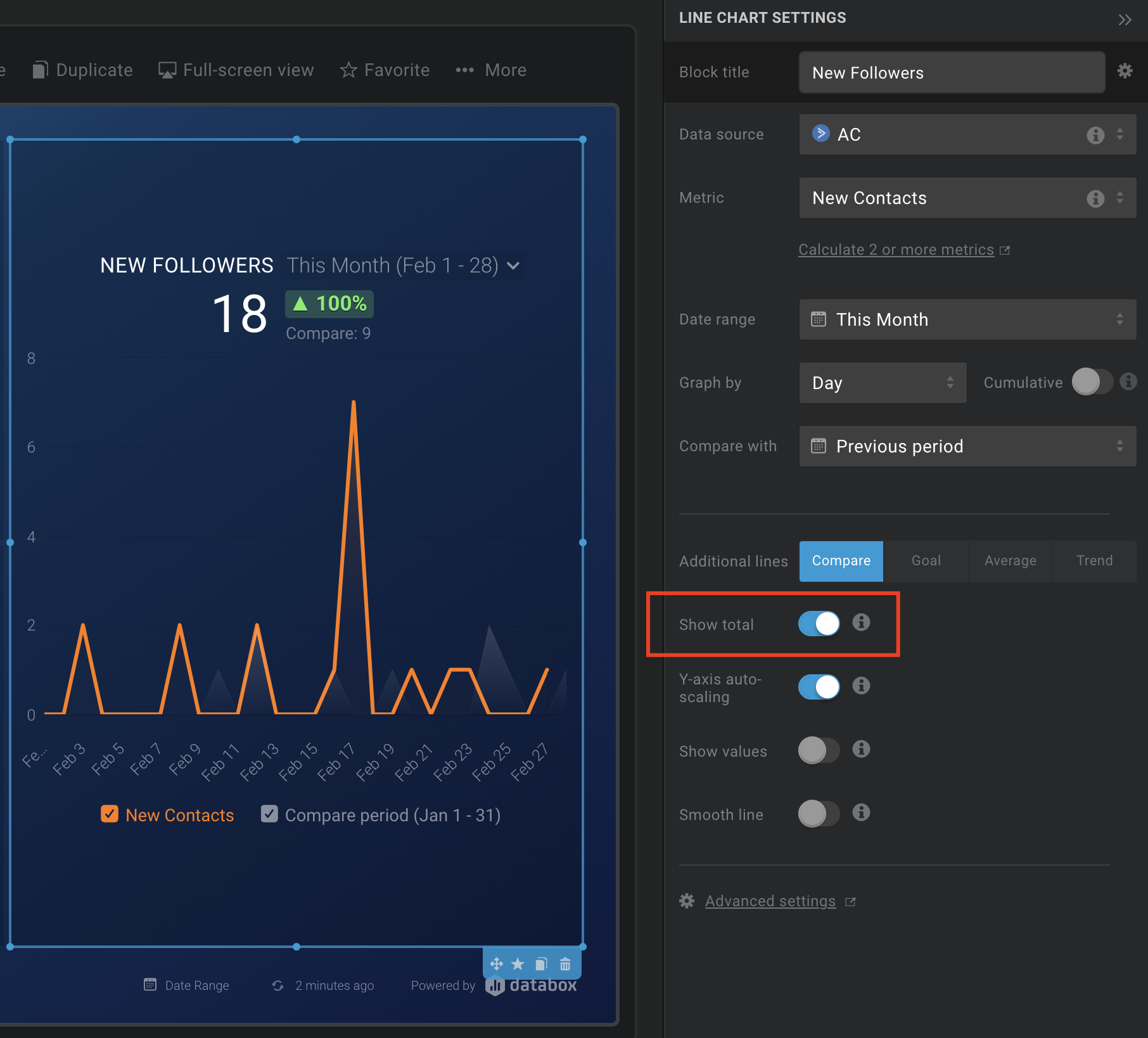Select Trend additional lines tab
Viewport: 1148px width, 1038px height.
1094,561
